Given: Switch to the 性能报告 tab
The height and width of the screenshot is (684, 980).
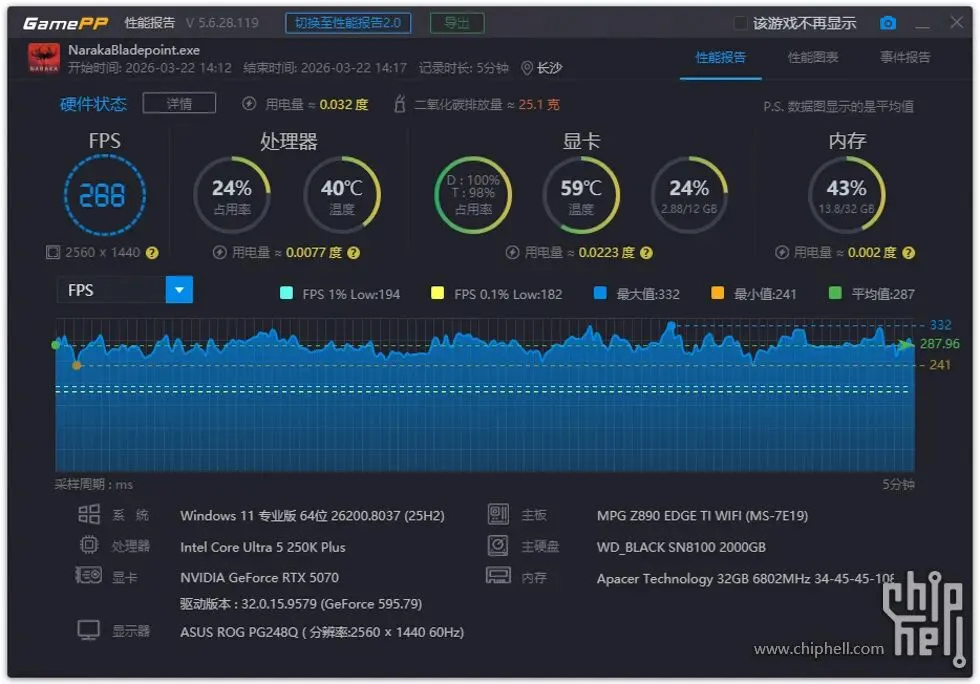Looking at the screenshot, I should click(721, 58).
